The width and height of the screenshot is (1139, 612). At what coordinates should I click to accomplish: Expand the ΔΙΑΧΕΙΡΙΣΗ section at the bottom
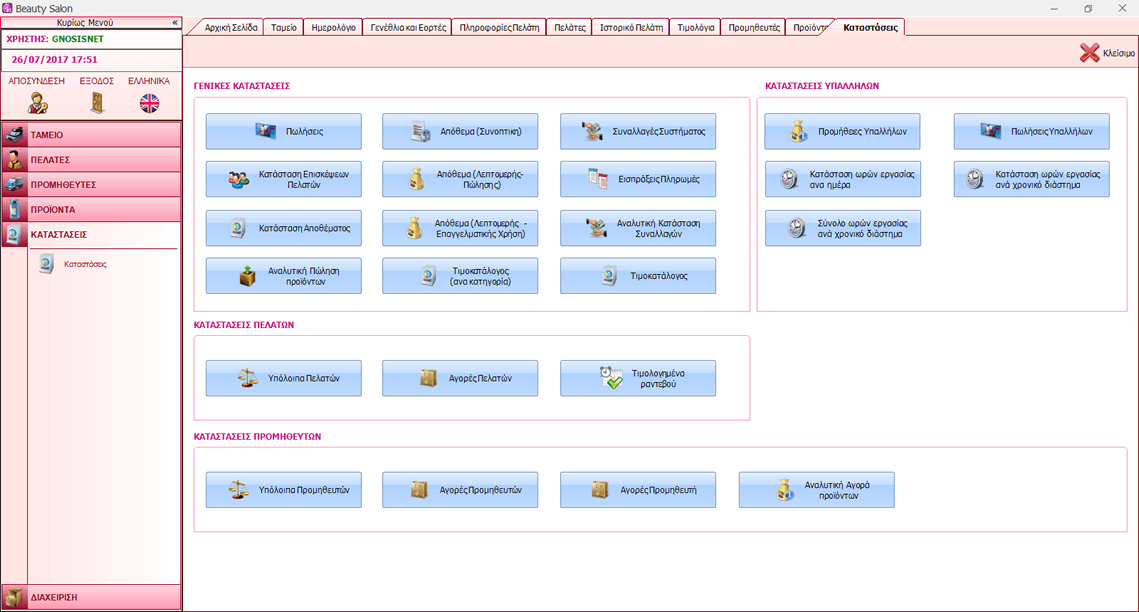[92, 597]
